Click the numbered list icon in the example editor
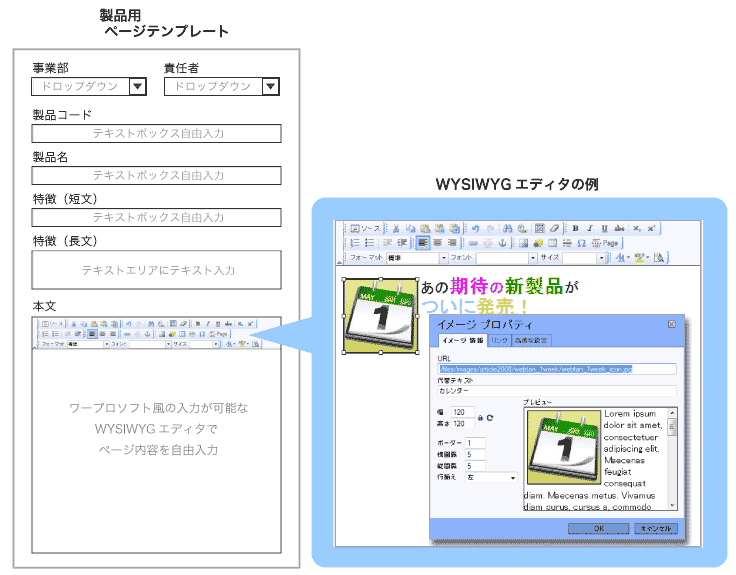The image size is (736, 575). (x=355, y=243)
